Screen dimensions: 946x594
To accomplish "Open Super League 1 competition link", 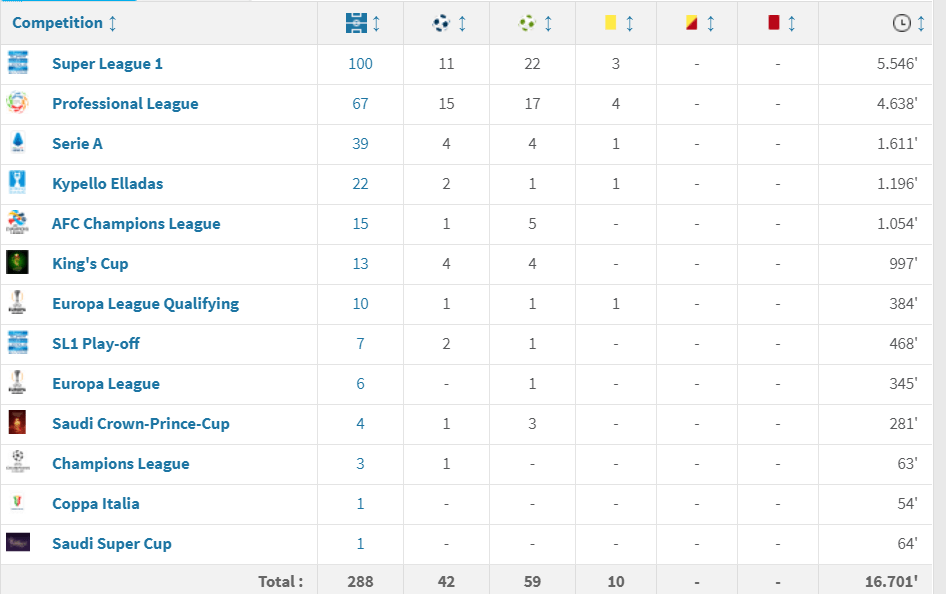I will (107, 64).
